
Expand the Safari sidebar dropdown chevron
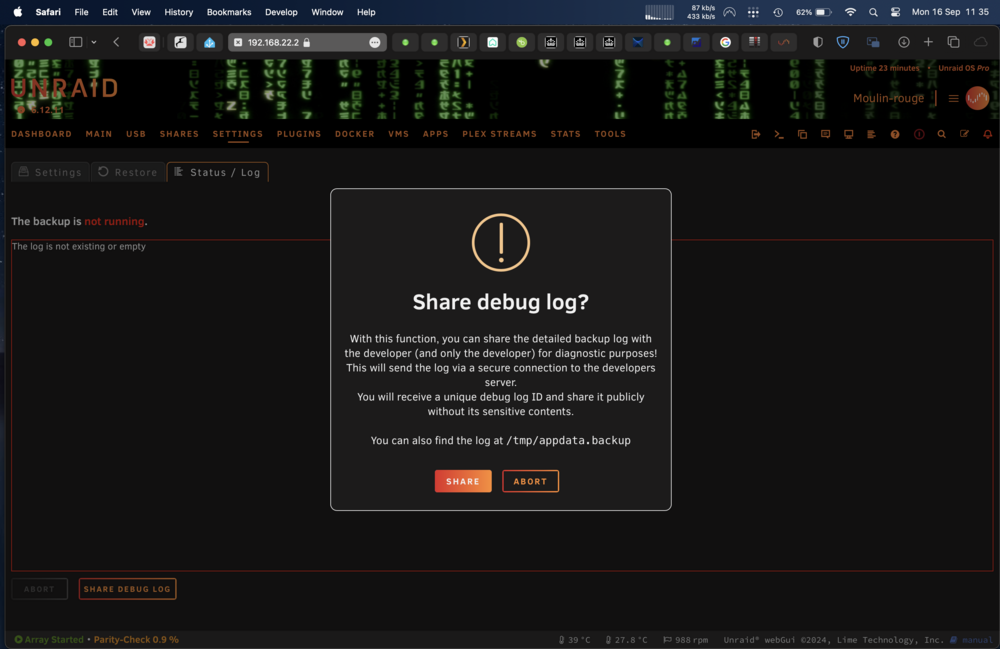[94, 42]
